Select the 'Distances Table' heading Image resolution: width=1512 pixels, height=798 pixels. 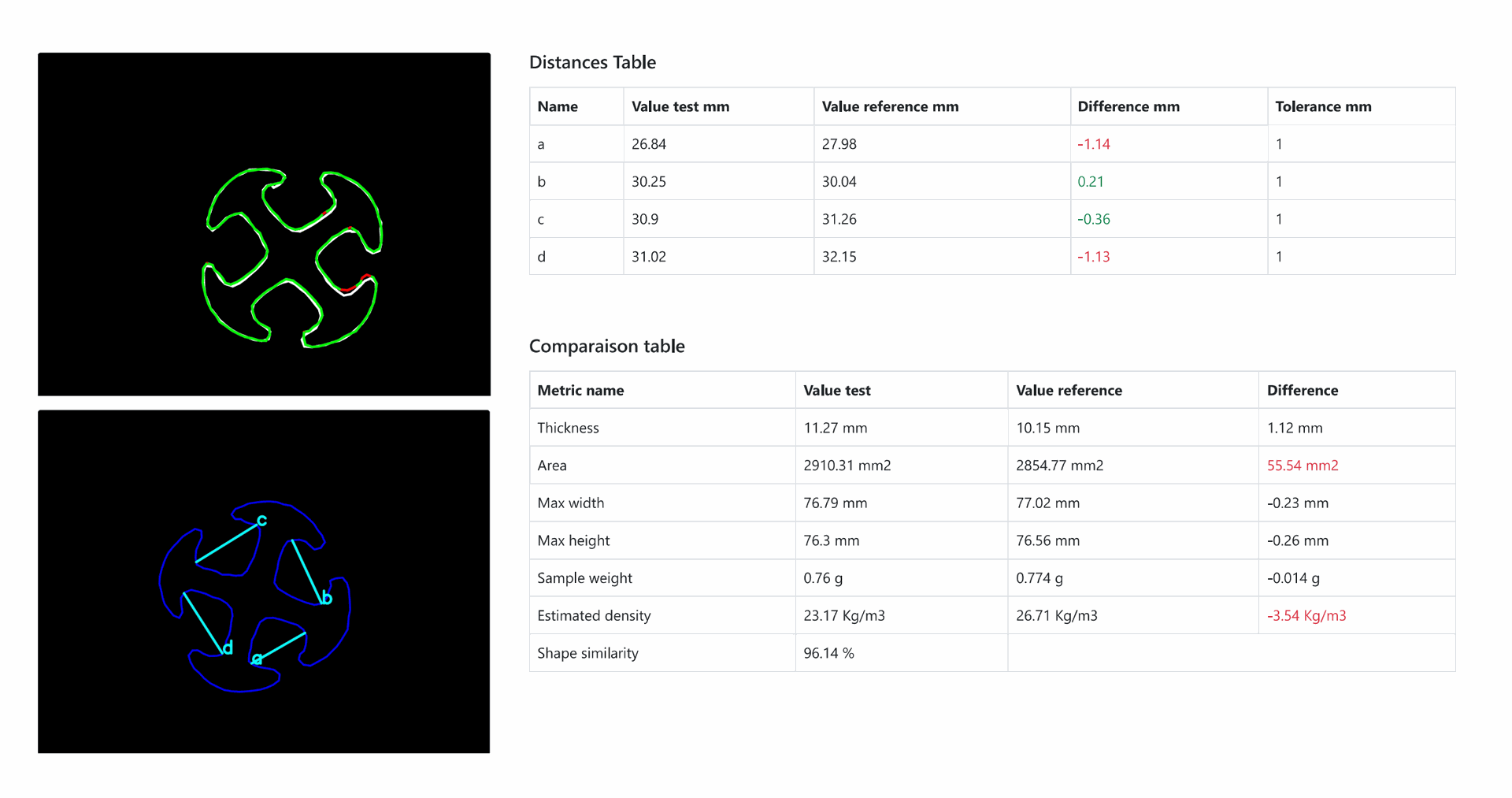point(592,62)
